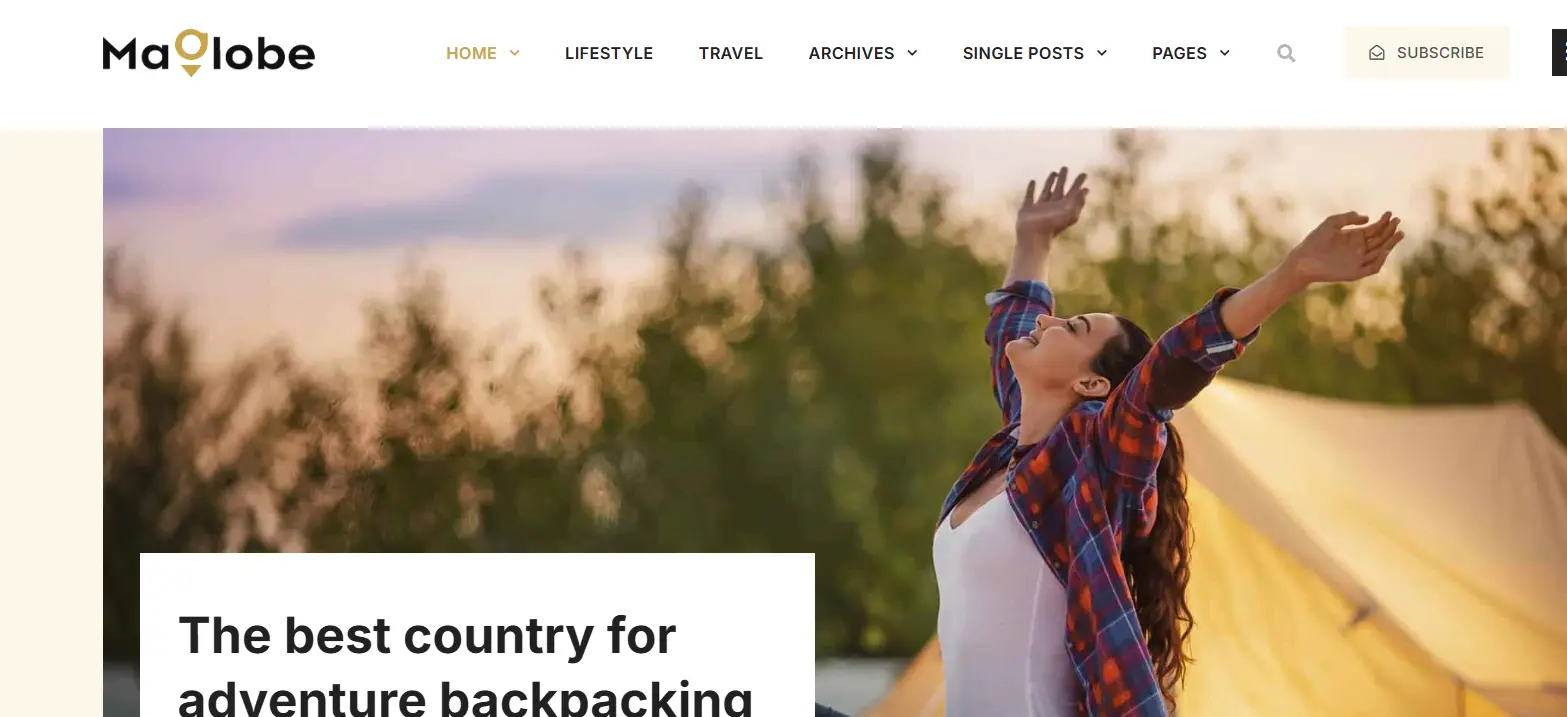Select the PAGES menu label
Viewport: 1567px width, 717px height.
click(x=1179, y=53)
